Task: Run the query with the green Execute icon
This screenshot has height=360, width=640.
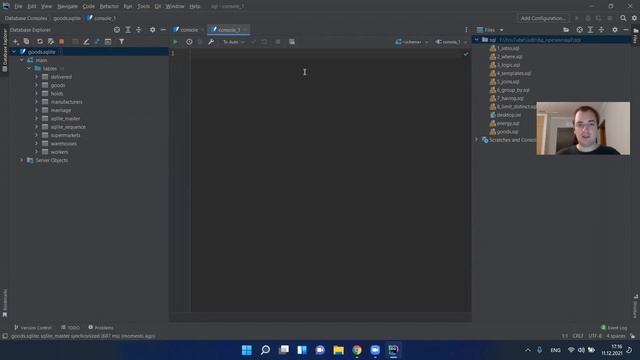Action: point(175,42)
